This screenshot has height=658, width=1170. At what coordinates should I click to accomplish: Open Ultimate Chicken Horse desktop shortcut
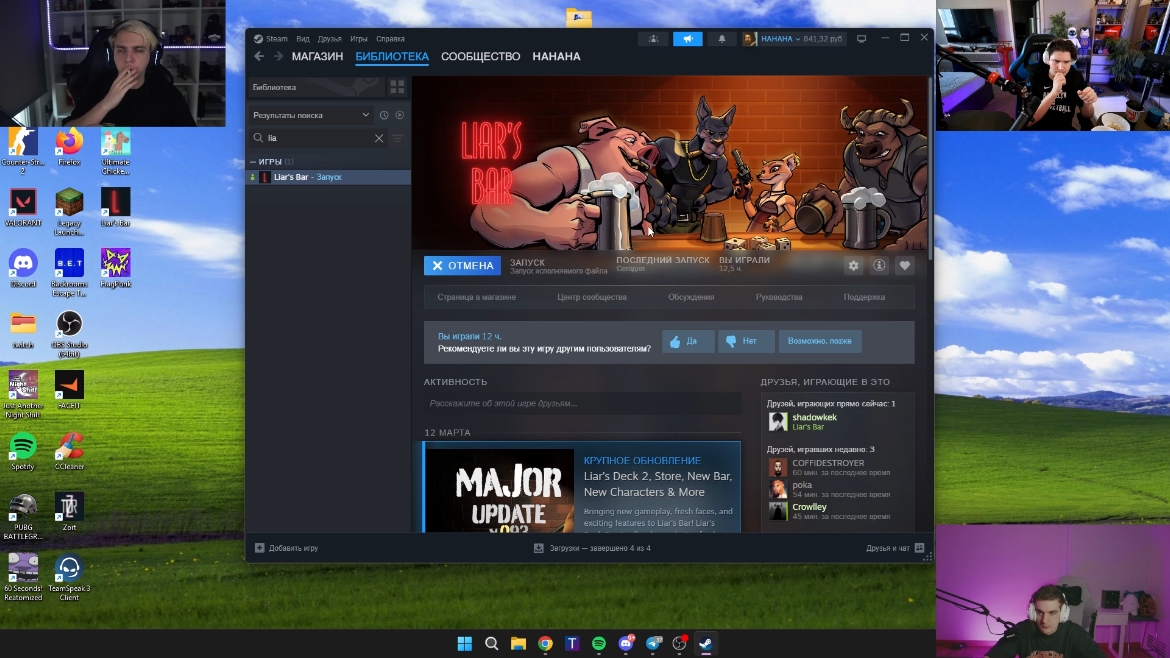(116, 151)
